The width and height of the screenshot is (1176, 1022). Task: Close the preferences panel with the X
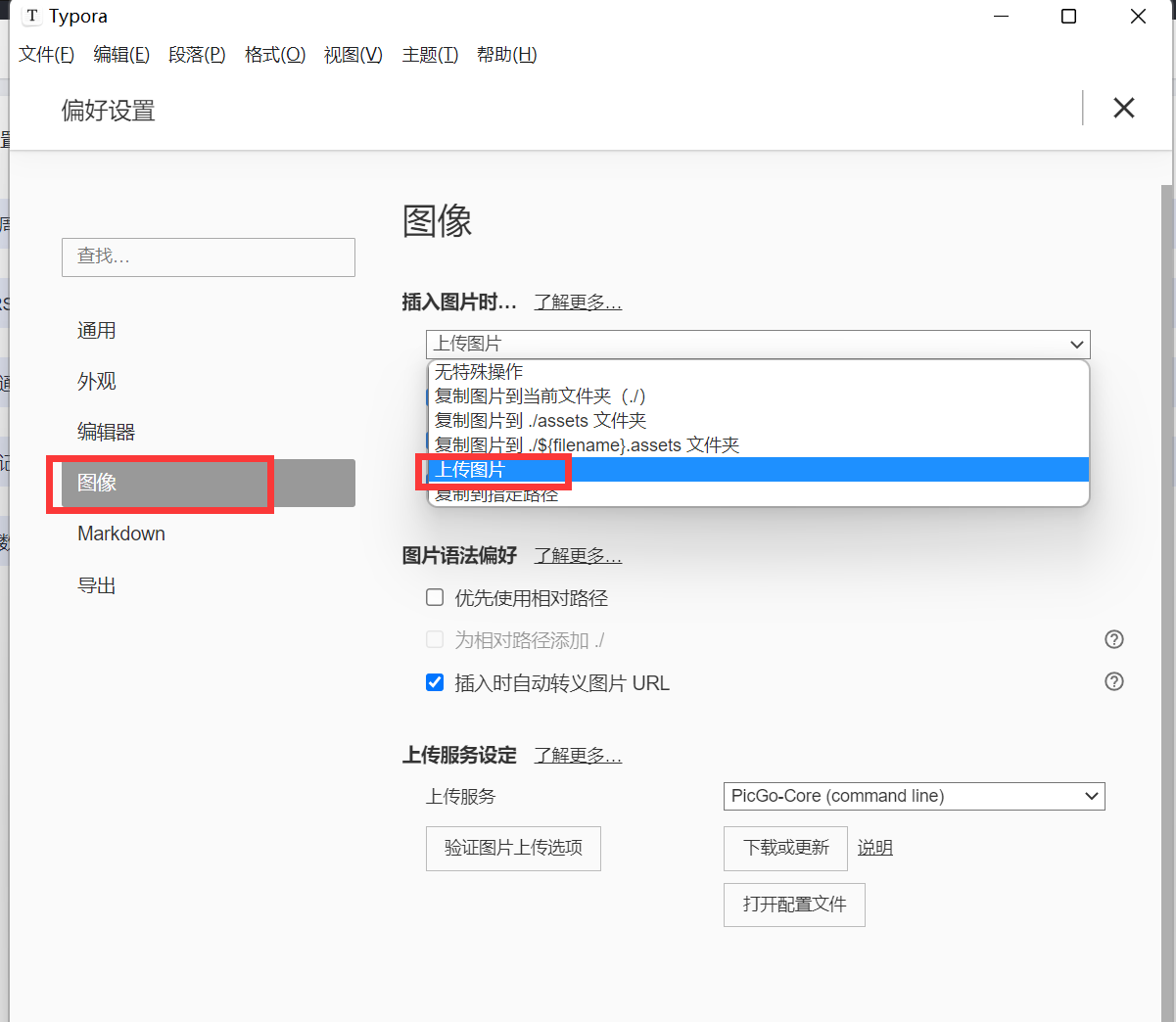[x=1123, y=108]
